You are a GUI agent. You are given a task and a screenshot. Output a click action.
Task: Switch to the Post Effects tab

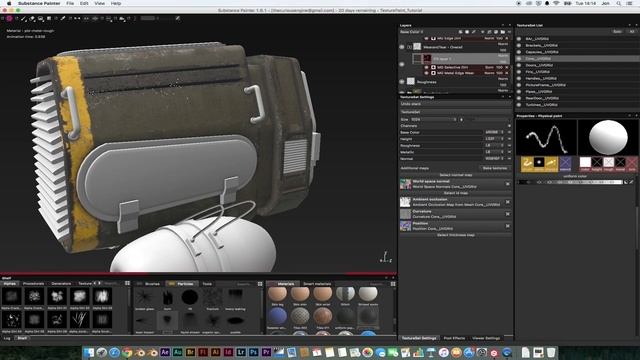pos(454,338)
